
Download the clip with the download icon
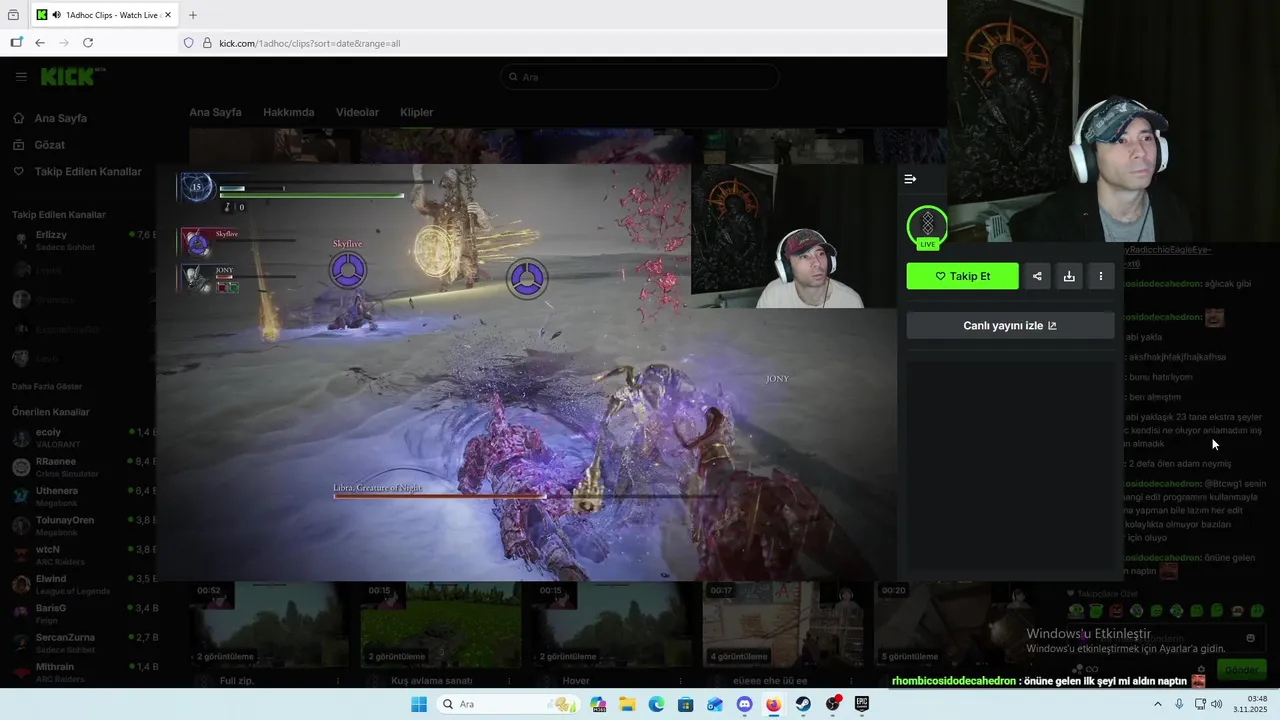[x=1069, y=276]
